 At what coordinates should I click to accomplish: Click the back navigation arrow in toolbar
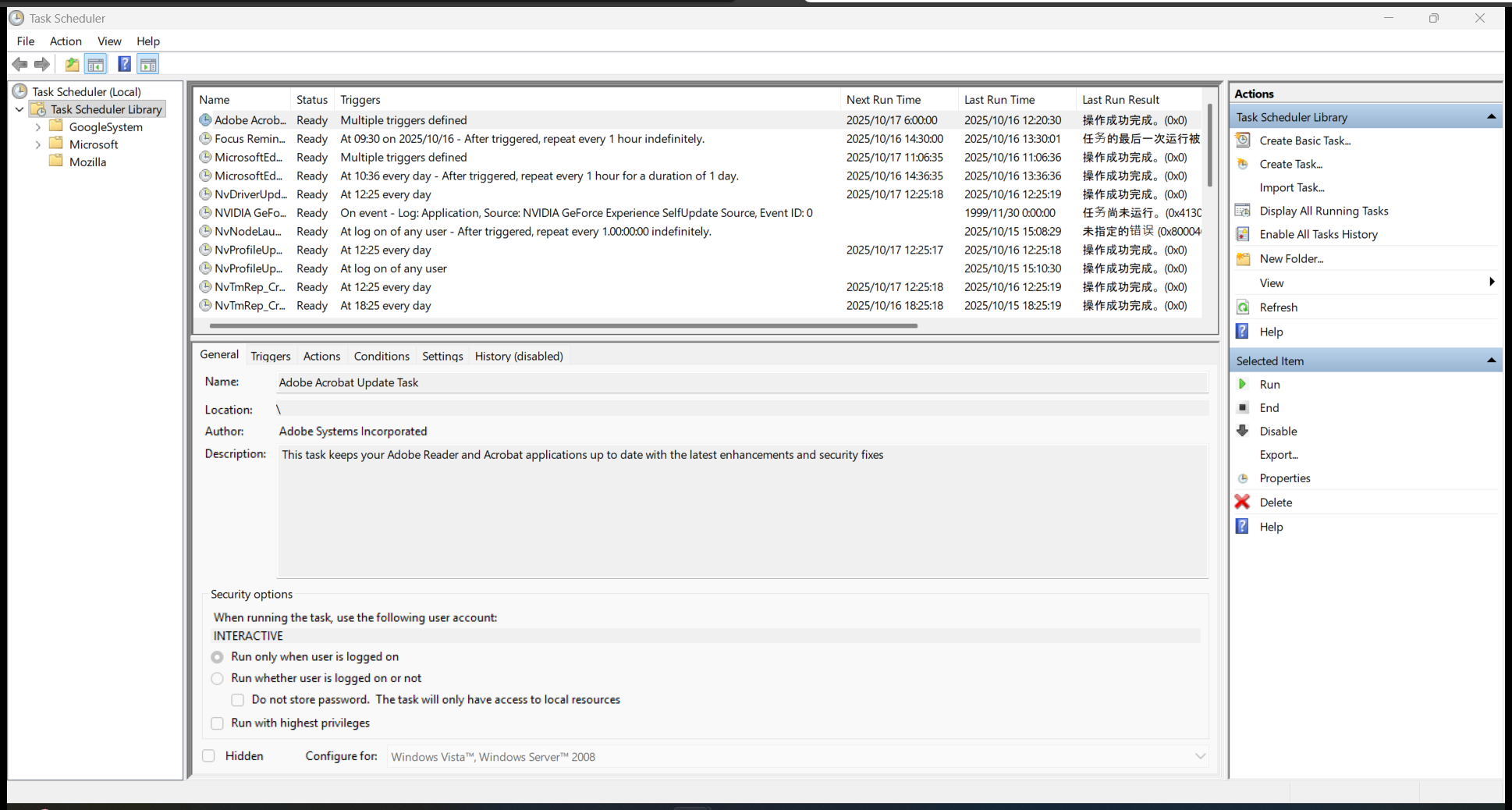pos(20,64)
